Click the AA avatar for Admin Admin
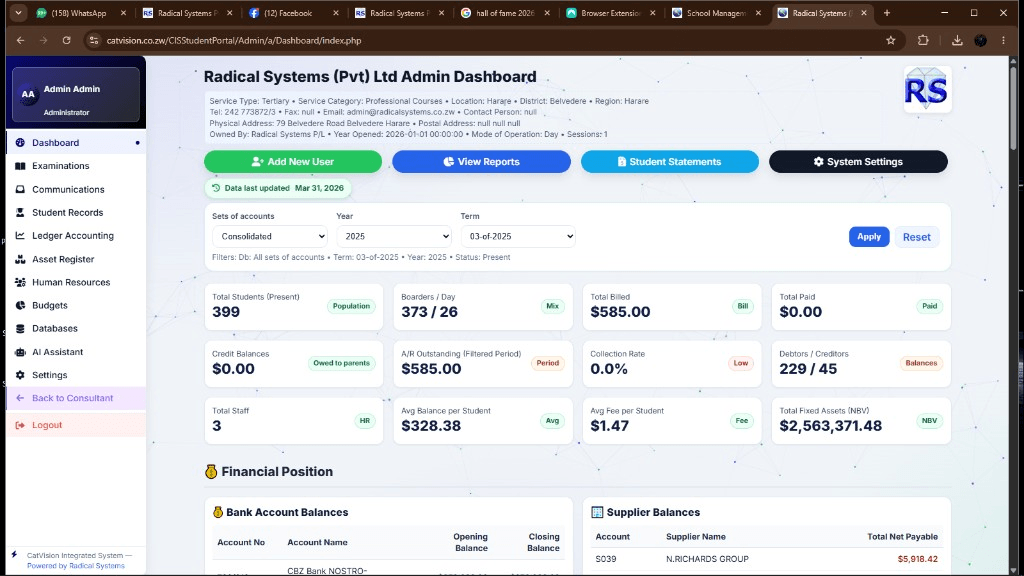The height and width of the screenshot is (576, 1024). (28, 94)
